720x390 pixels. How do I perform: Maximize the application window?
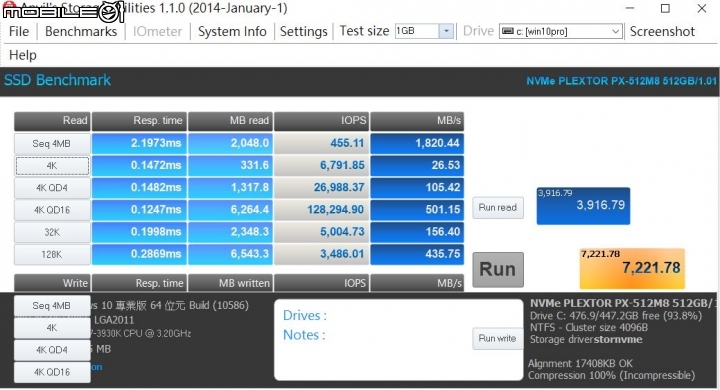665,8
